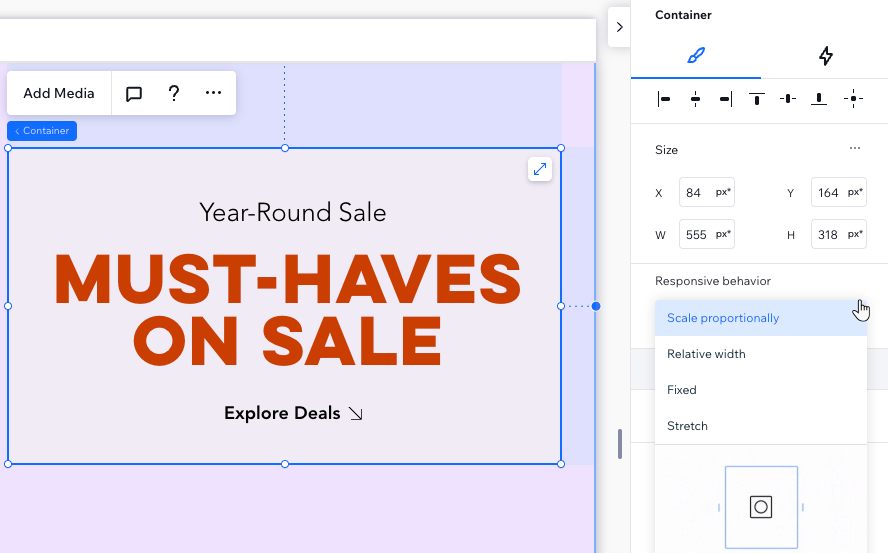Select Stretch responsive behavior option

pos(761,426)
